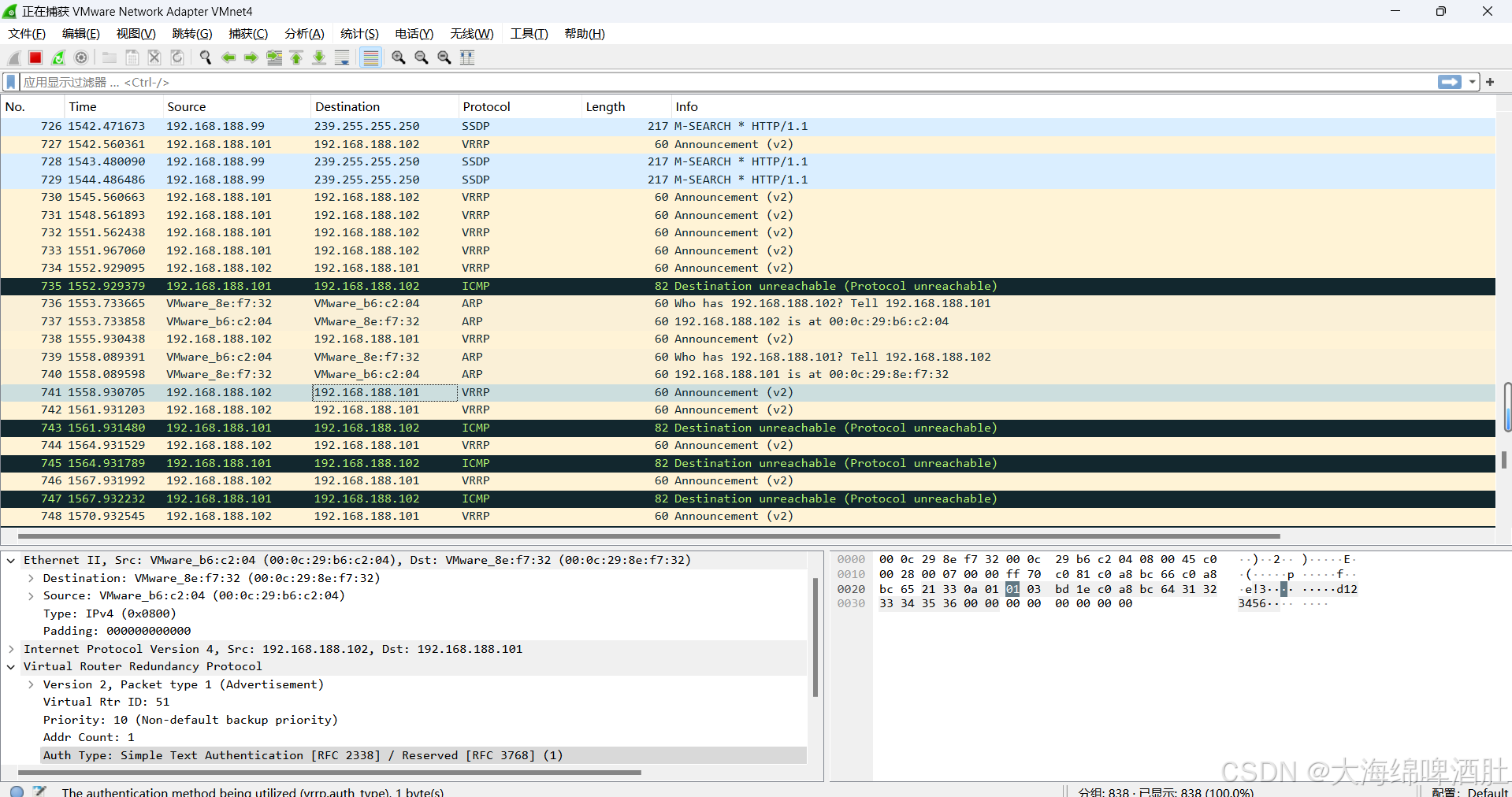Reset text to normal size
1512x797 pixels.
click(444, 57)
